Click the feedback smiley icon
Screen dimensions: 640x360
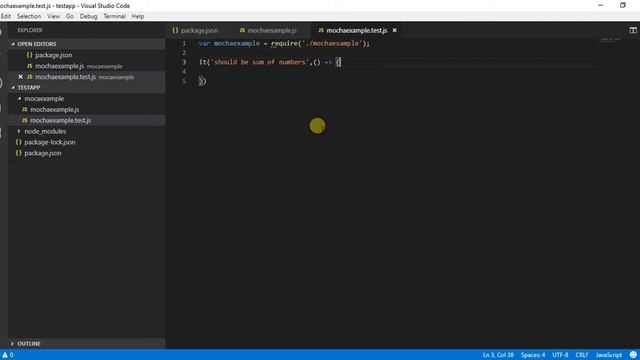point(633,355)
